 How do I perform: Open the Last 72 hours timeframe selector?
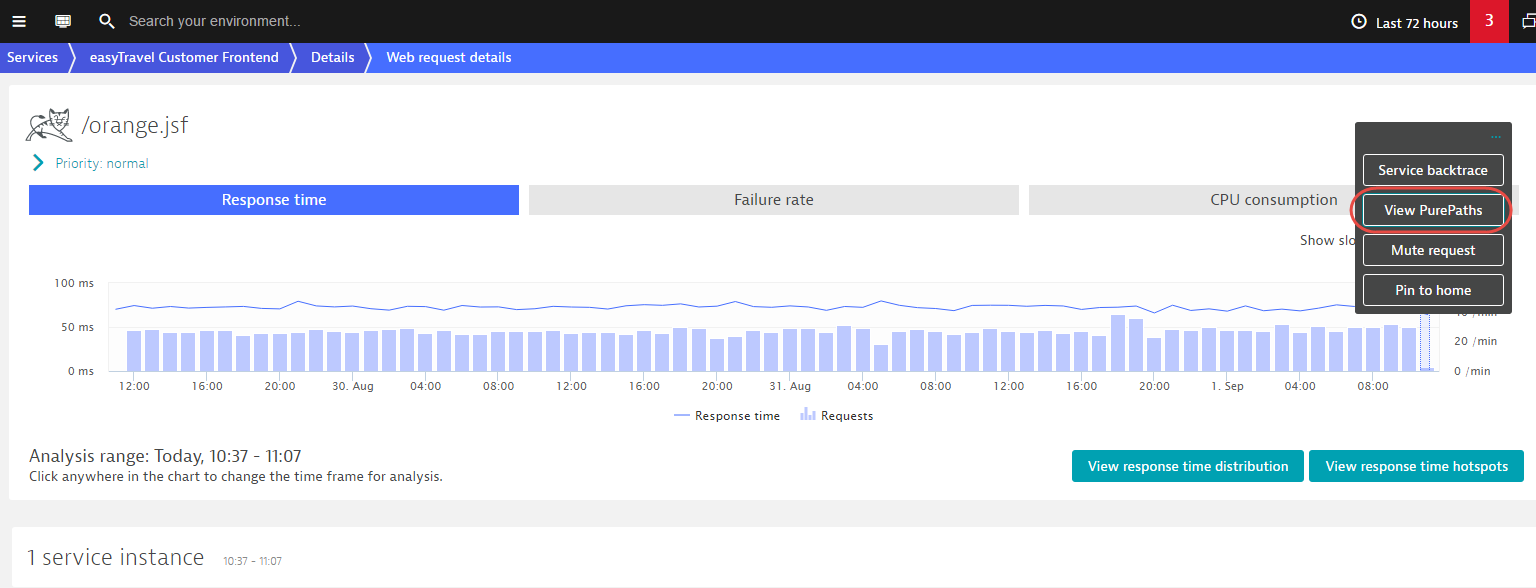coord(1404,22)
